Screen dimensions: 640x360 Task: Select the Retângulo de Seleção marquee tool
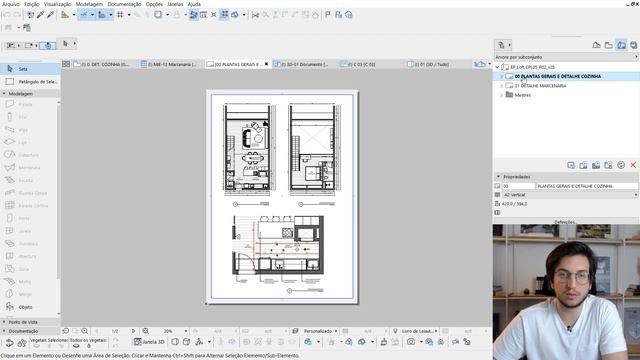coord(30,82)
